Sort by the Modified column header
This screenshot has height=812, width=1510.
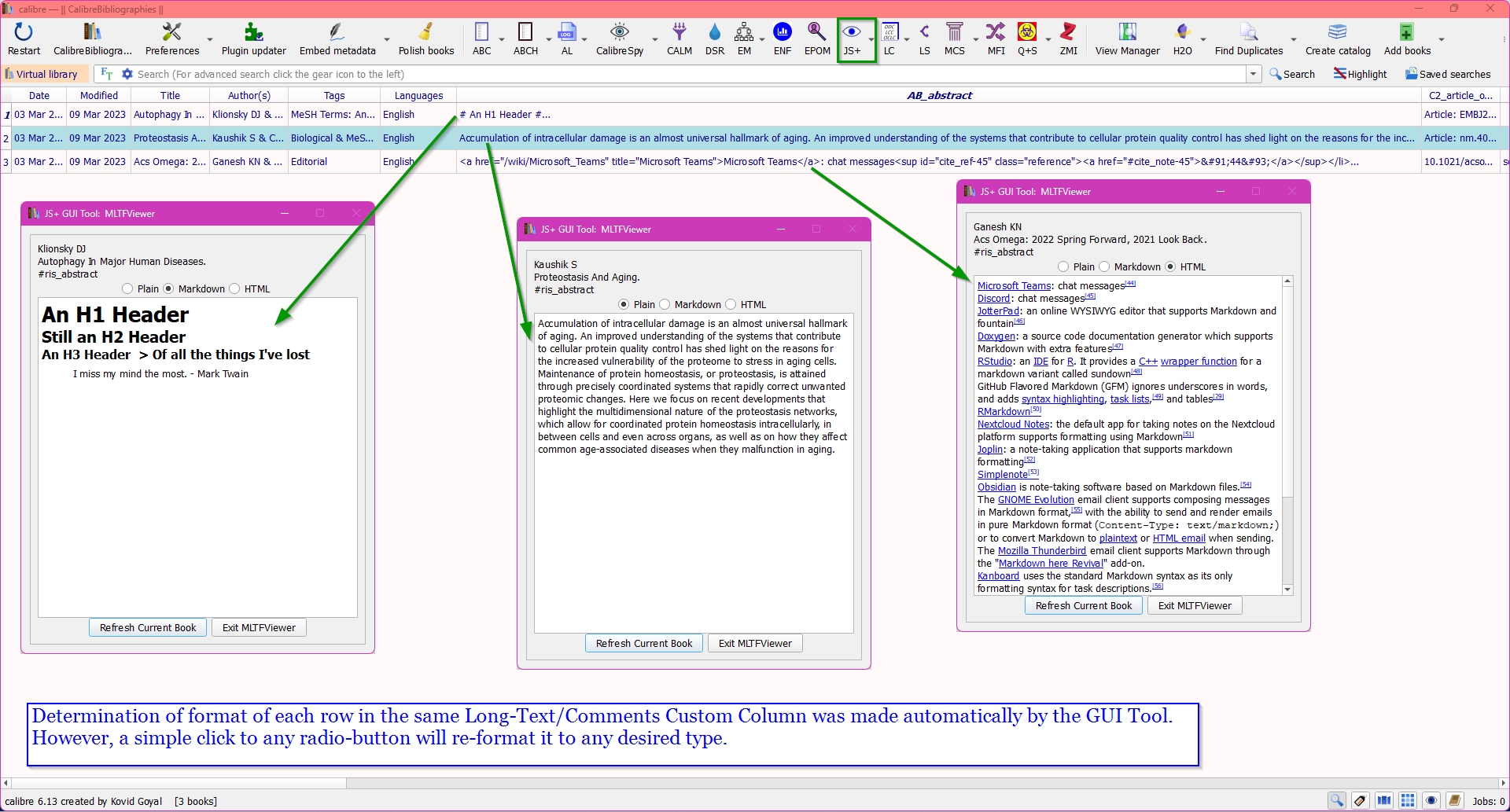(x=99, y=95)
